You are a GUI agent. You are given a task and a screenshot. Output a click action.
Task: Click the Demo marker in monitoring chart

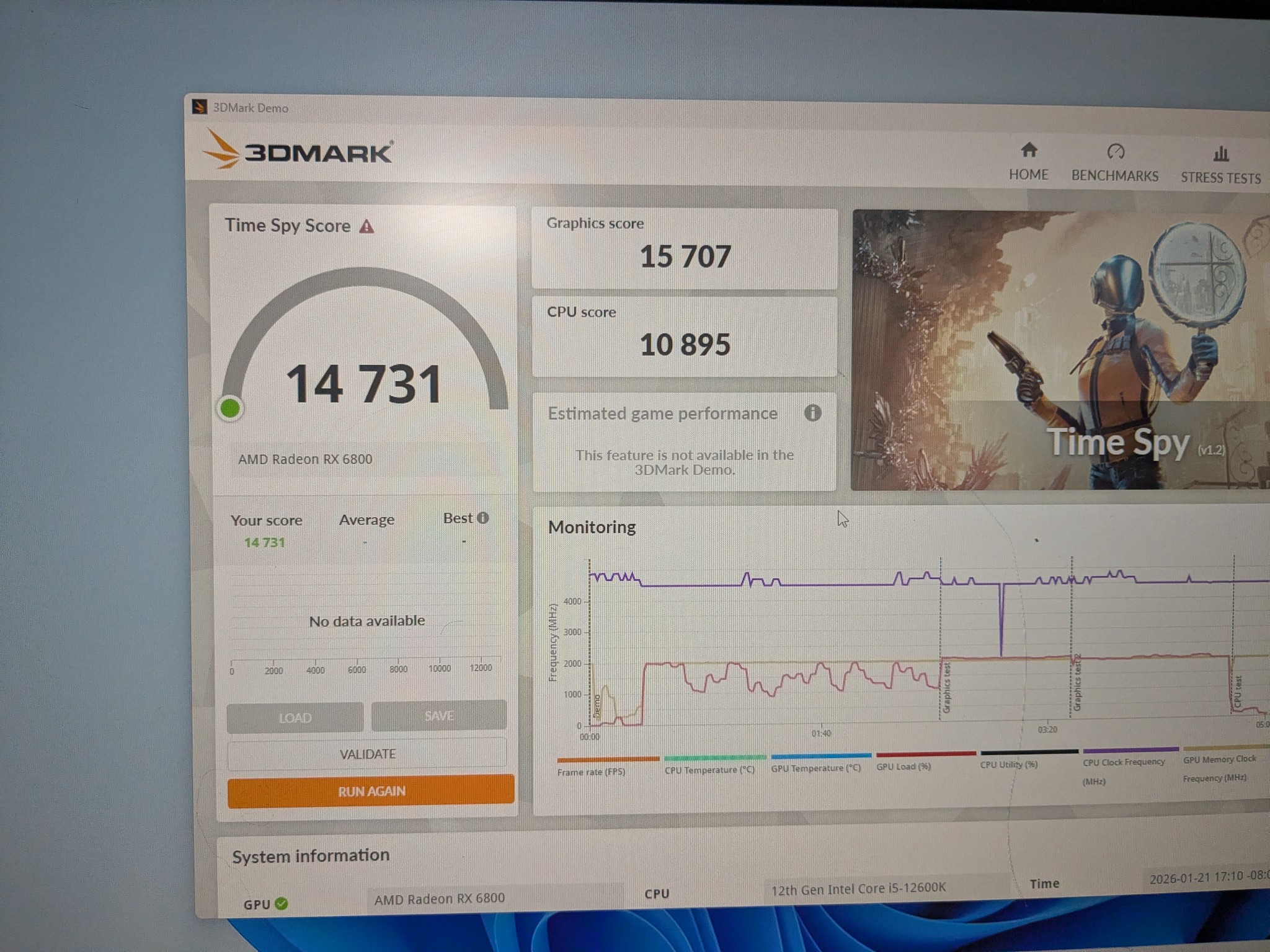pos(597,706)
